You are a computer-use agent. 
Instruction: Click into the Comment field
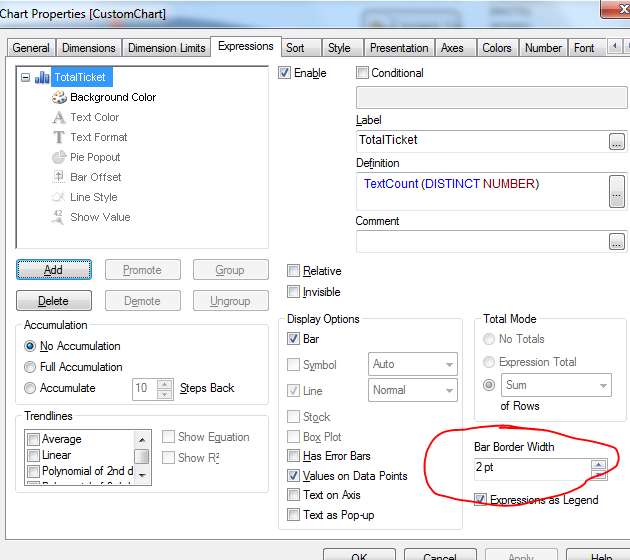coord(482,241)
